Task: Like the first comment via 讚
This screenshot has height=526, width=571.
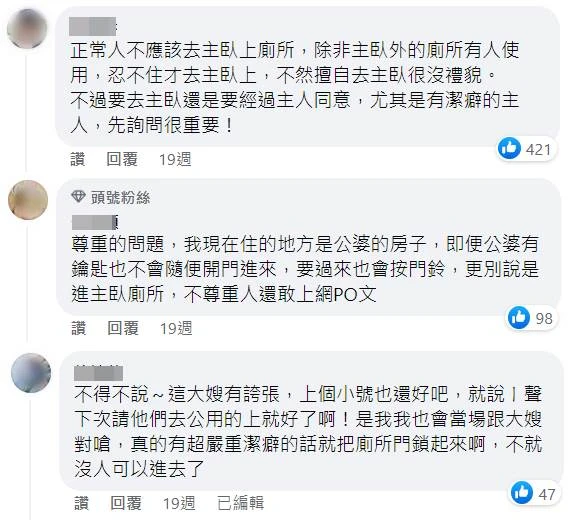Action: (x=78, y=160)
